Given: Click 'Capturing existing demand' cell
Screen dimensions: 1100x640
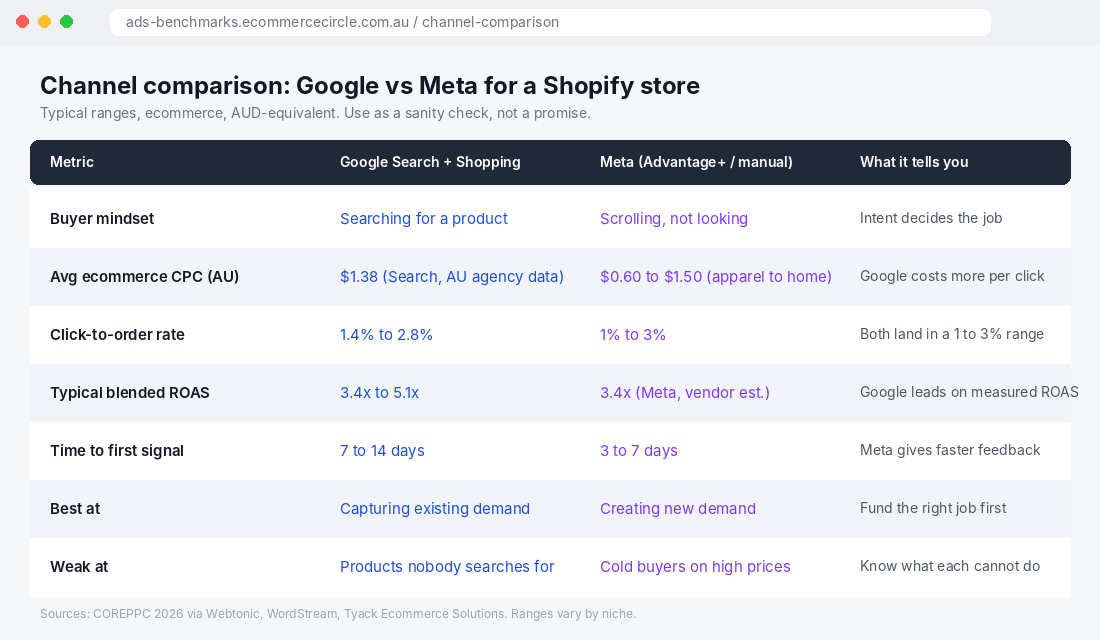Looking at the screenshot, I should (435, 509).
